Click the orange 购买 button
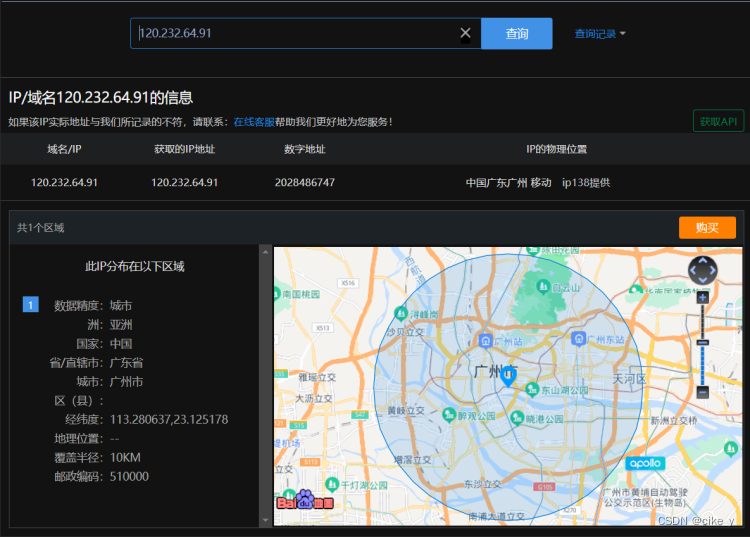750x537 pixels. click(x=707, y=228)
